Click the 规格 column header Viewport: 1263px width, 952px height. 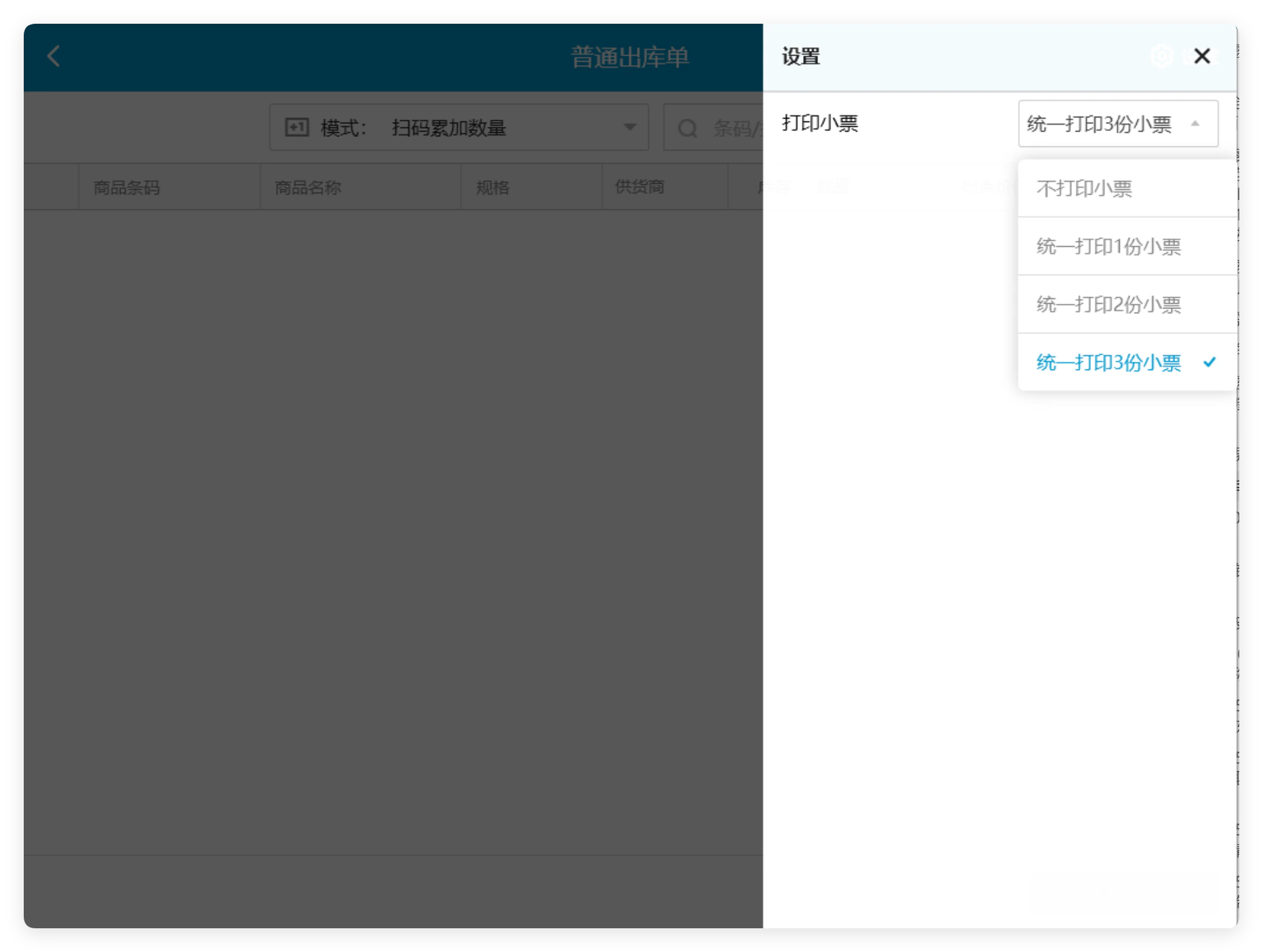(492, 188)
